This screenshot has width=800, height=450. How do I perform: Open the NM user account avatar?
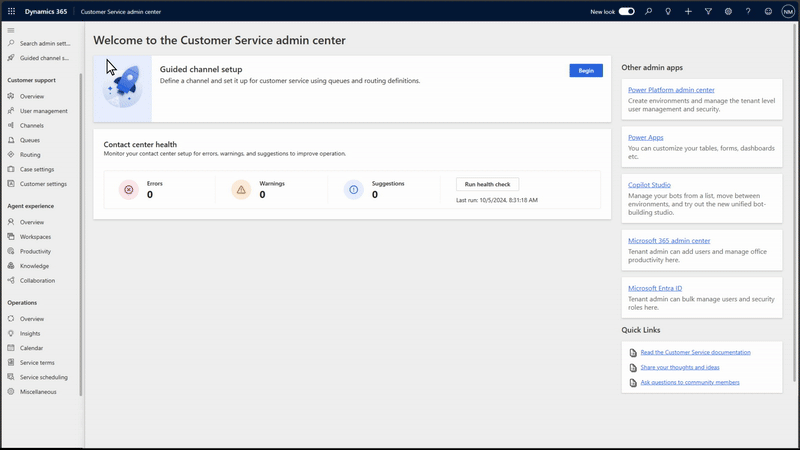[788, 11]
